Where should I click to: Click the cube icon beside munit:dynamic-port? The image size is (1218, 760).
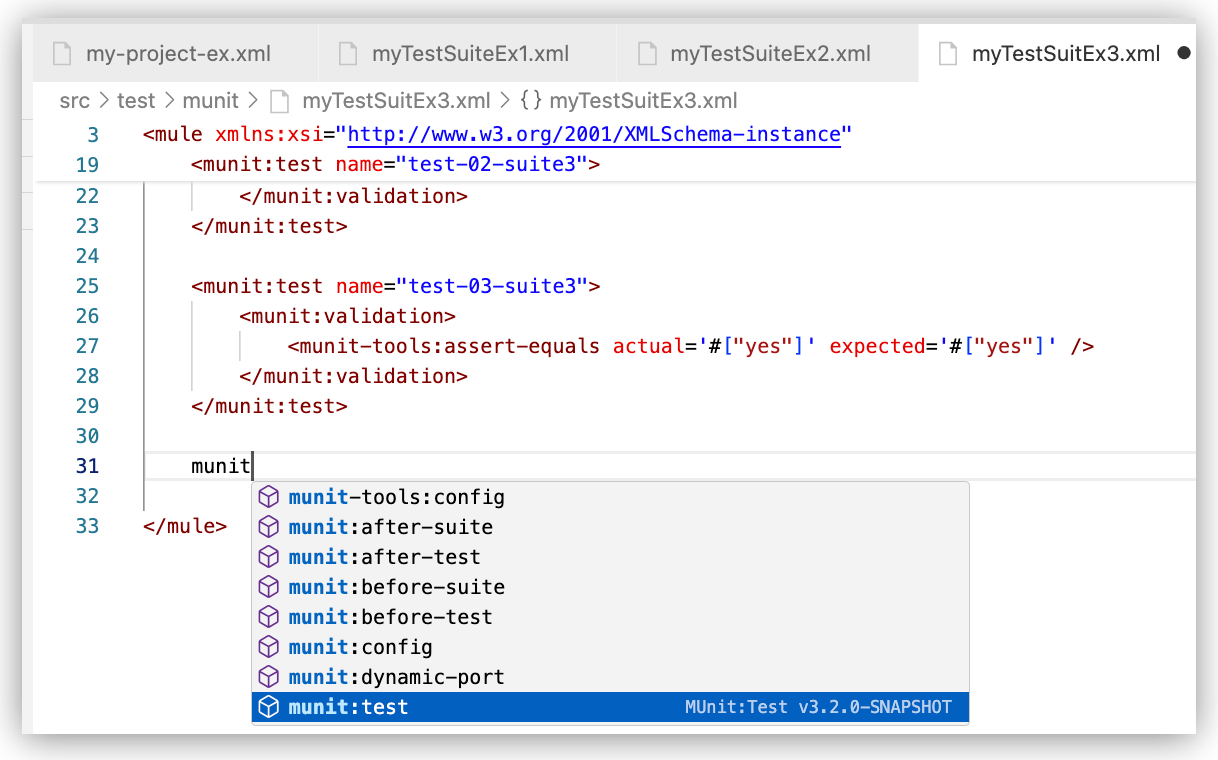(x=269, y=676)
